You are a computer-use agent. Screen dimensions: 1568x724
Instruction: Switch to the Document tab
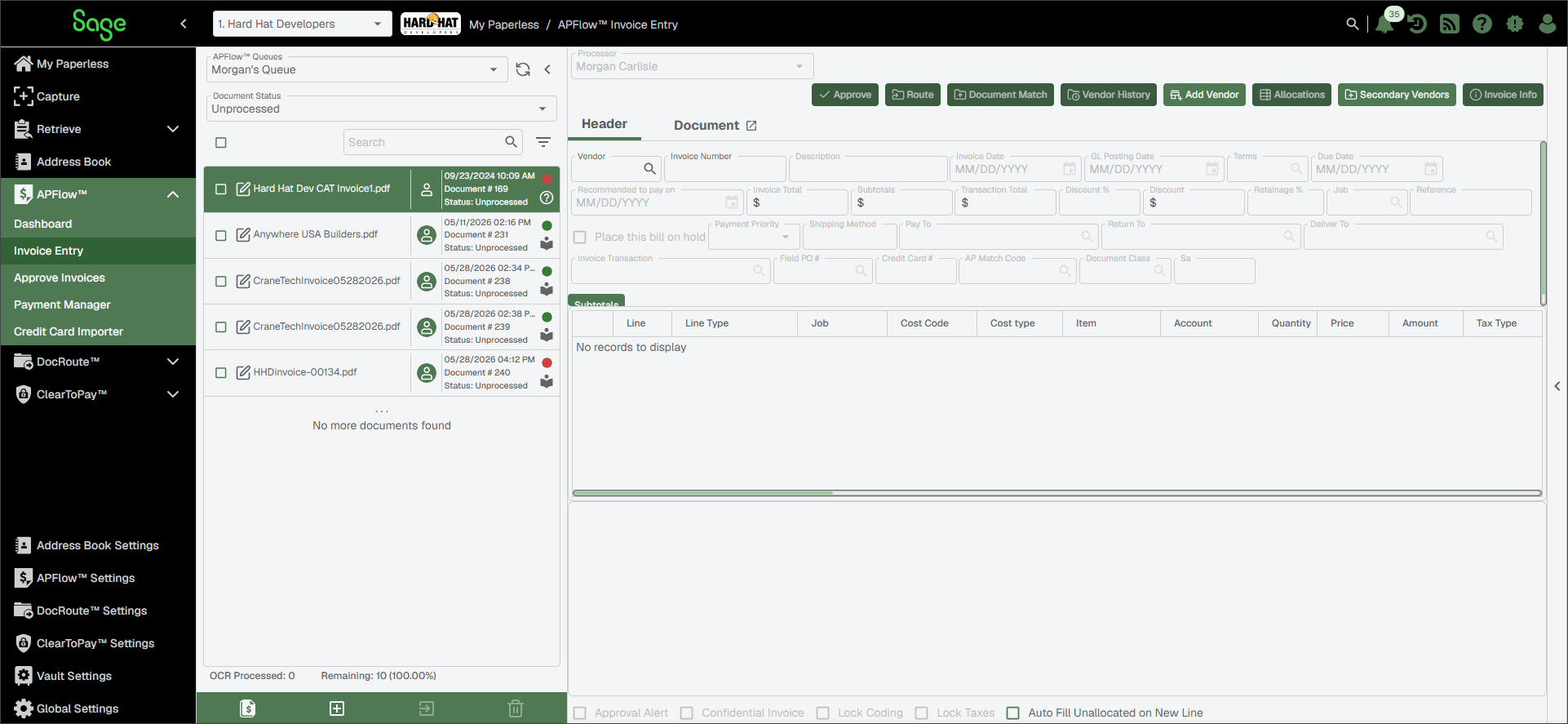pos(706,125)
